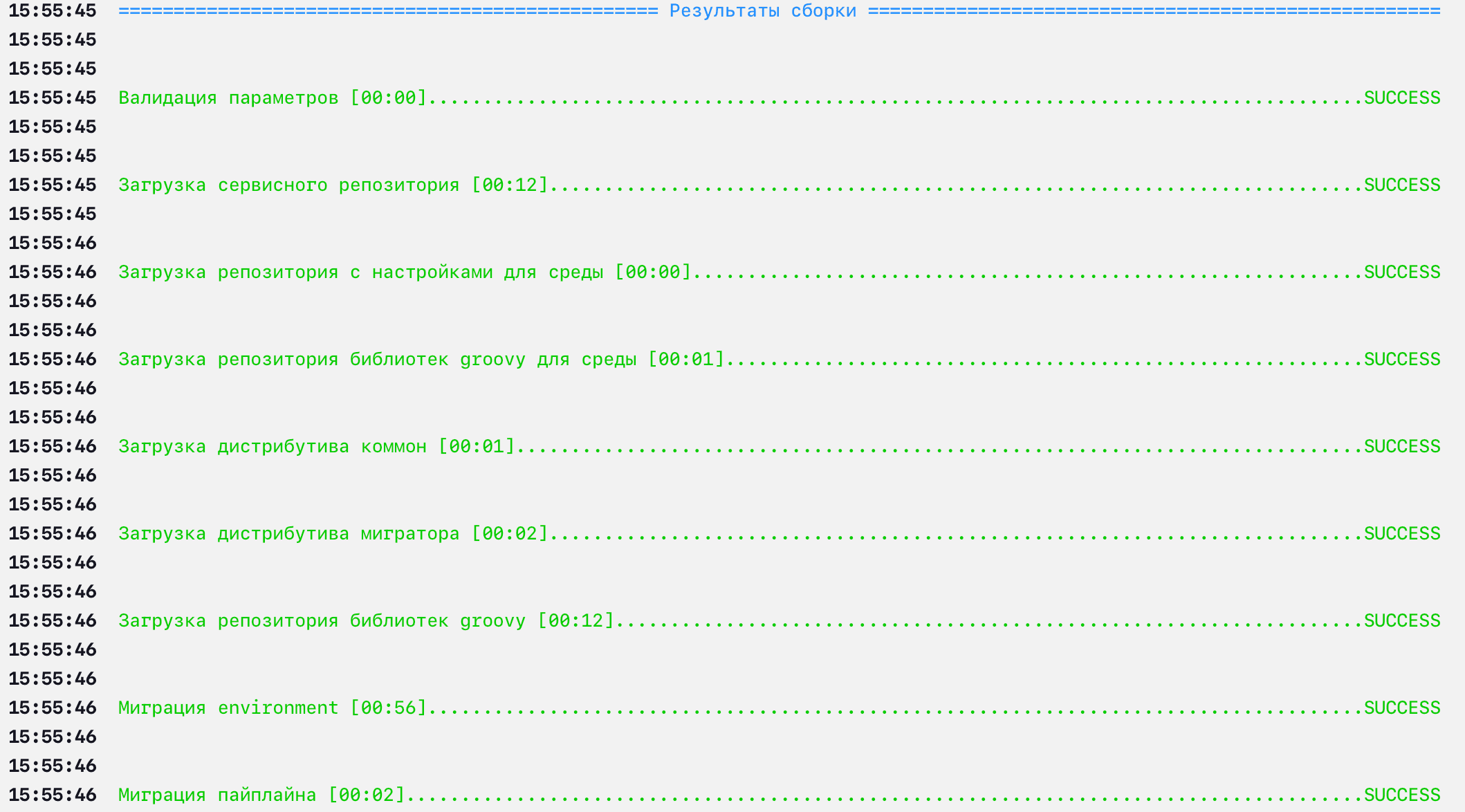Click 'Загрузка дистрибутива коммон [00:01]' line

[316, 446]
